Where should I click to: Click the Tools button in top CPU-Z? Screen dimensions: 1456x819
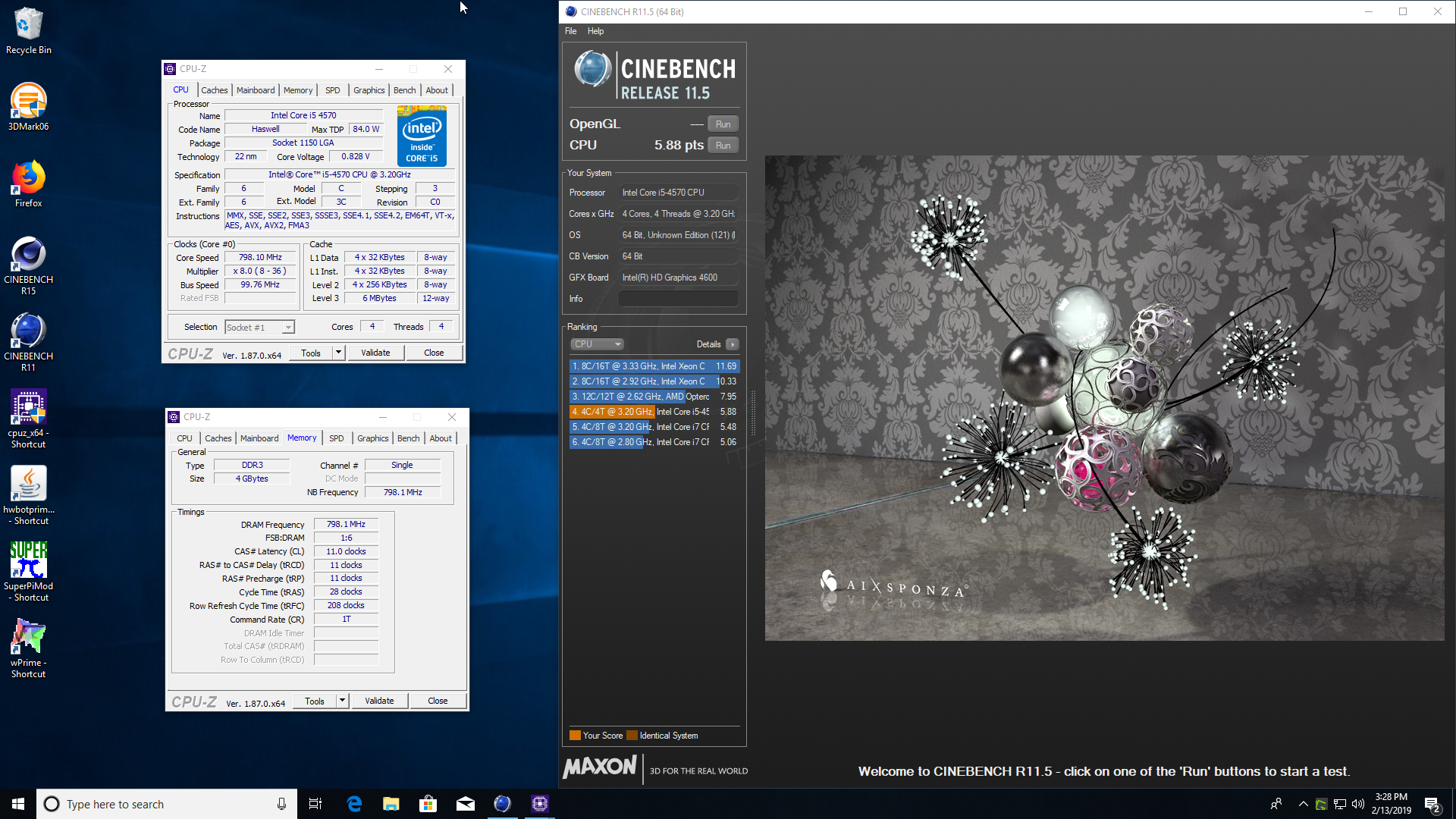(x=311, y=353)
